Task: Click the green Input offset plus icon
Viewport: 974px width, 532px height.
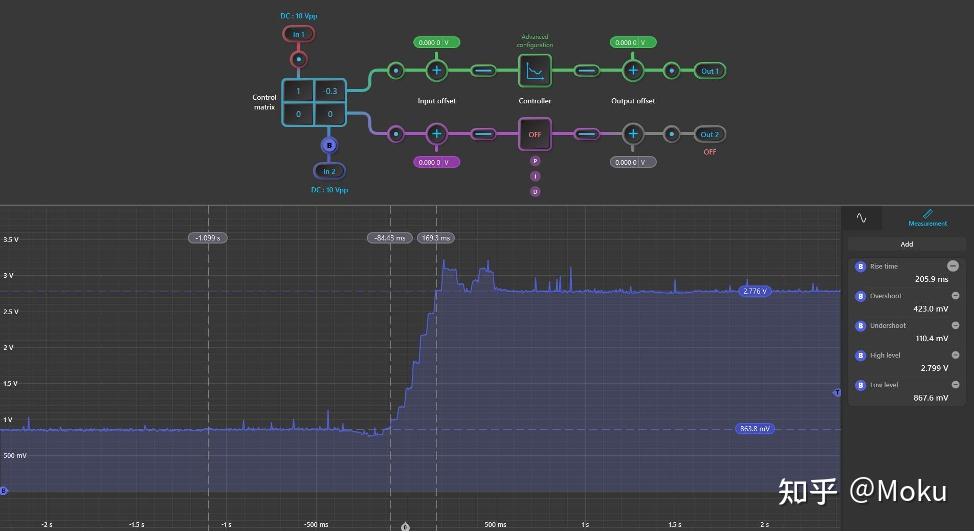Action: point(437,70)
